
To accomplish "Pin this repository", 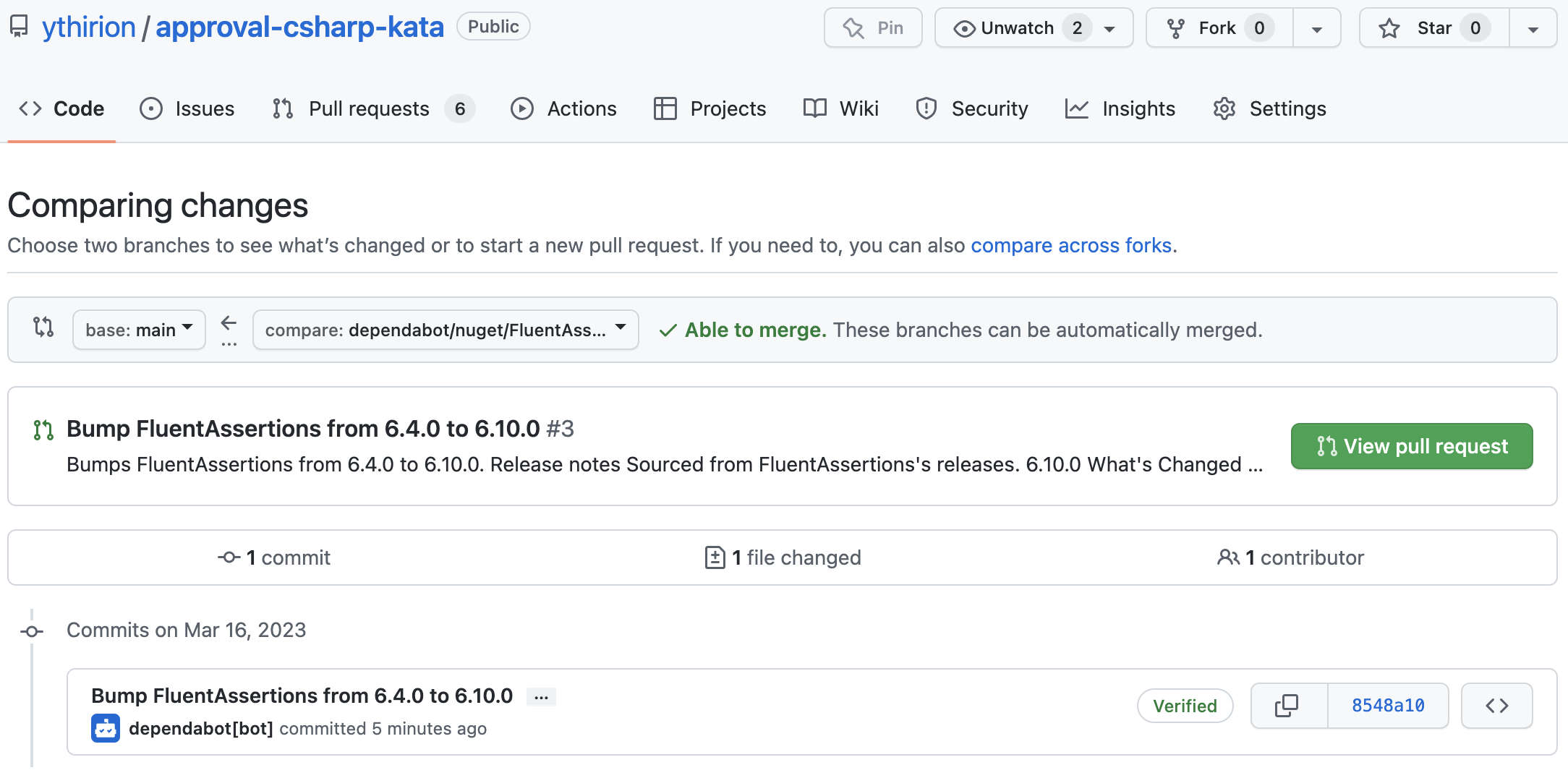I will [x=873, y=28].
